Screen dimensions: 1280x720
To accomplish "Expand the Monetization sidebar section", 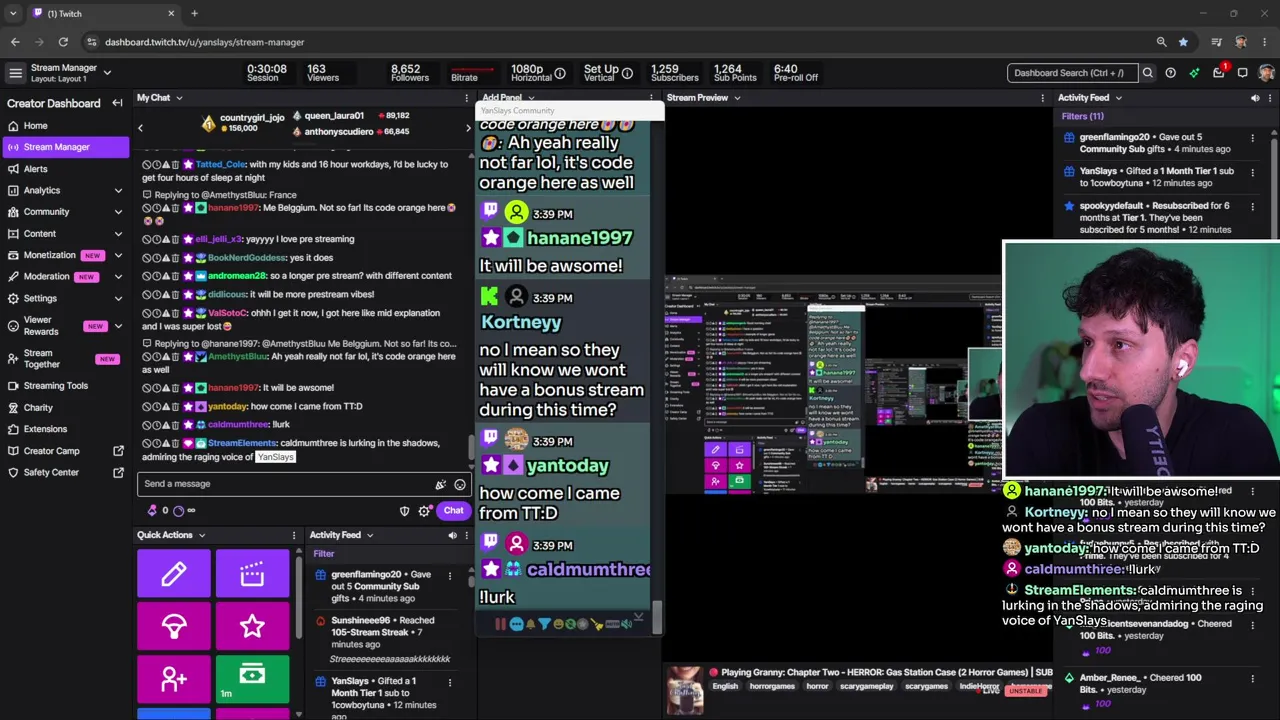I will coord(118,255).
